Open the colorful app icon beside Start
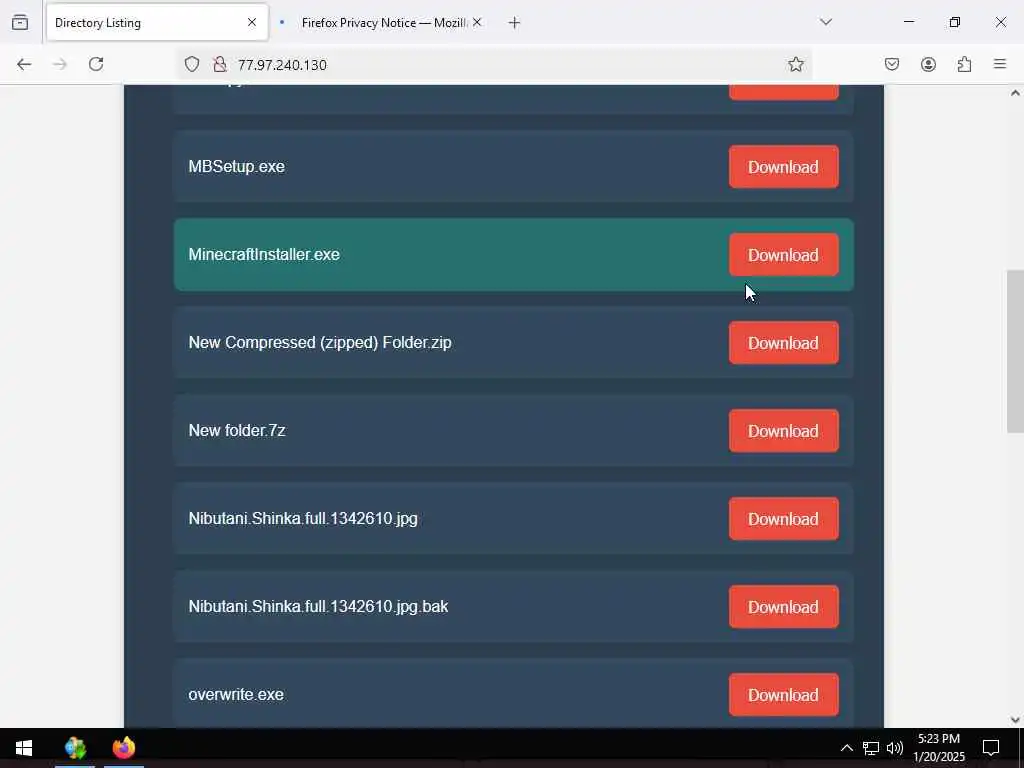 click(x=75, y=748)
